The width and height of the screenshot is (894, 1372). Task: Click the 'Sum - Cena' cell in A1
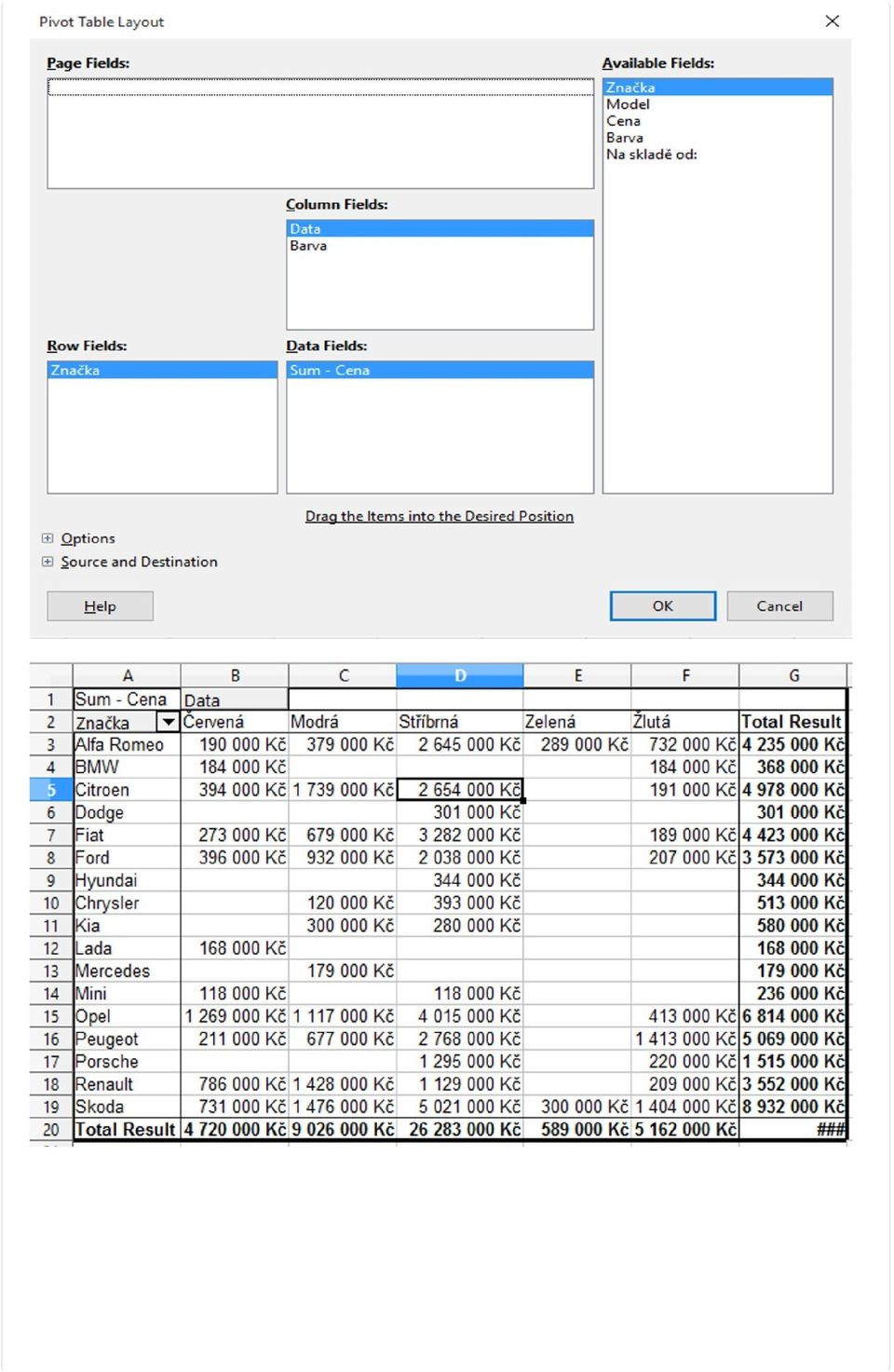pos(127,700)
